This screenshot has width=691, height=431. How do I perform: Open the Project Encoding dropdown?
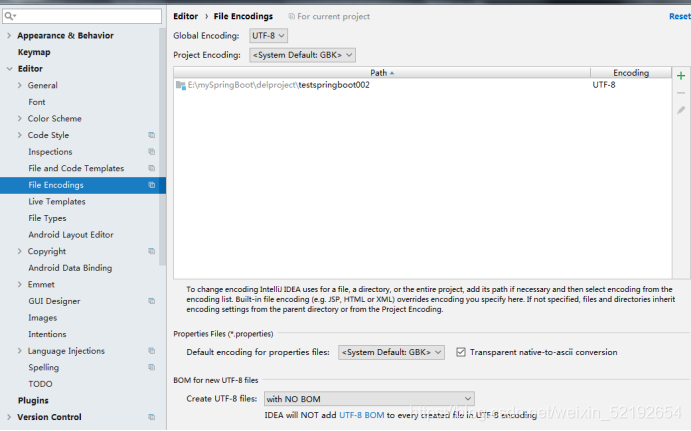[302, 55]
